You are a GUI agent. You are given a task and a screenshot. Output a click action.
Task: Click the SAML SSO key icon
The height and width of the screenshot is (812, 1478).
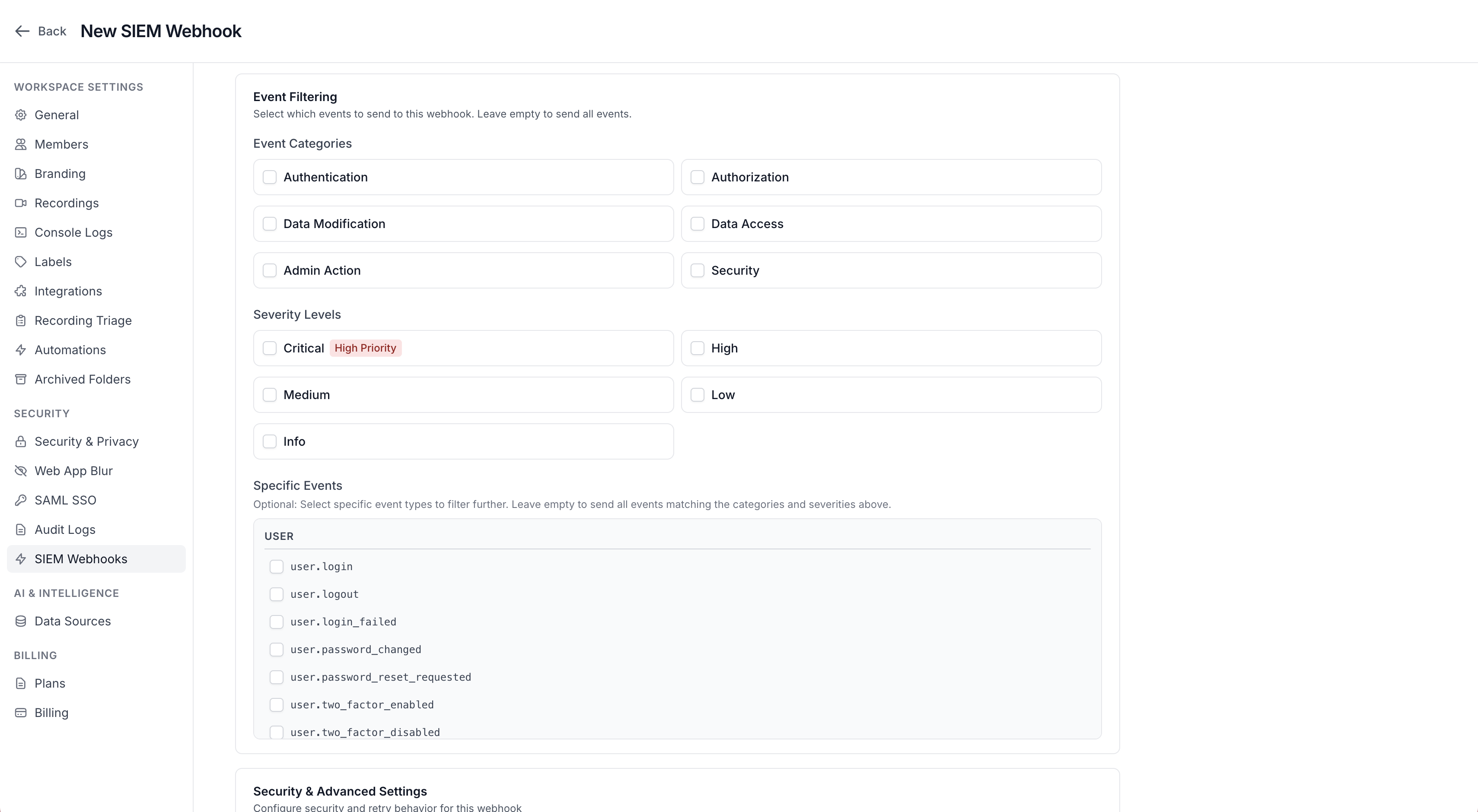21,500
